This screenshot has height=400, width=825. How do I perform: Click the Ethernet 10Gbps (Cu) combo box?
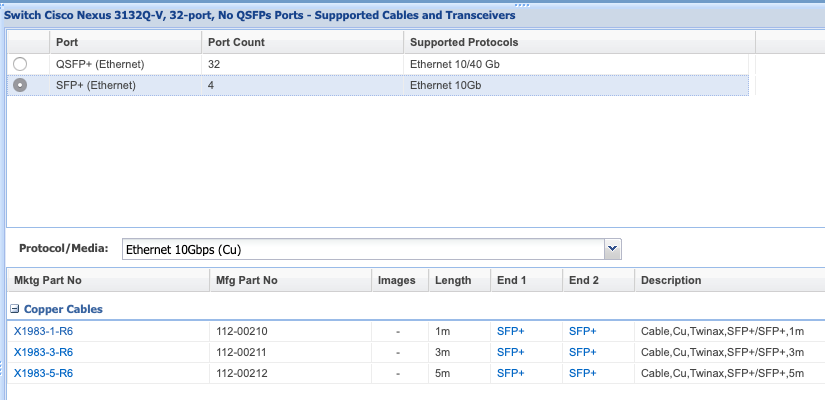click(x=363, y=248)
